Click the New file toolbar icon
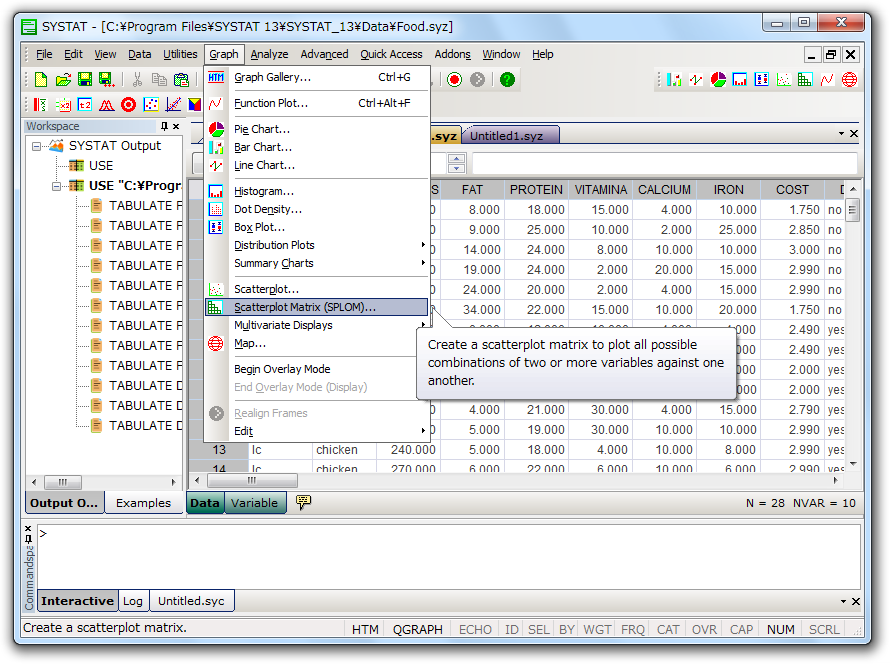This screenshot has height=664, width=890. [x=41, y=79]
